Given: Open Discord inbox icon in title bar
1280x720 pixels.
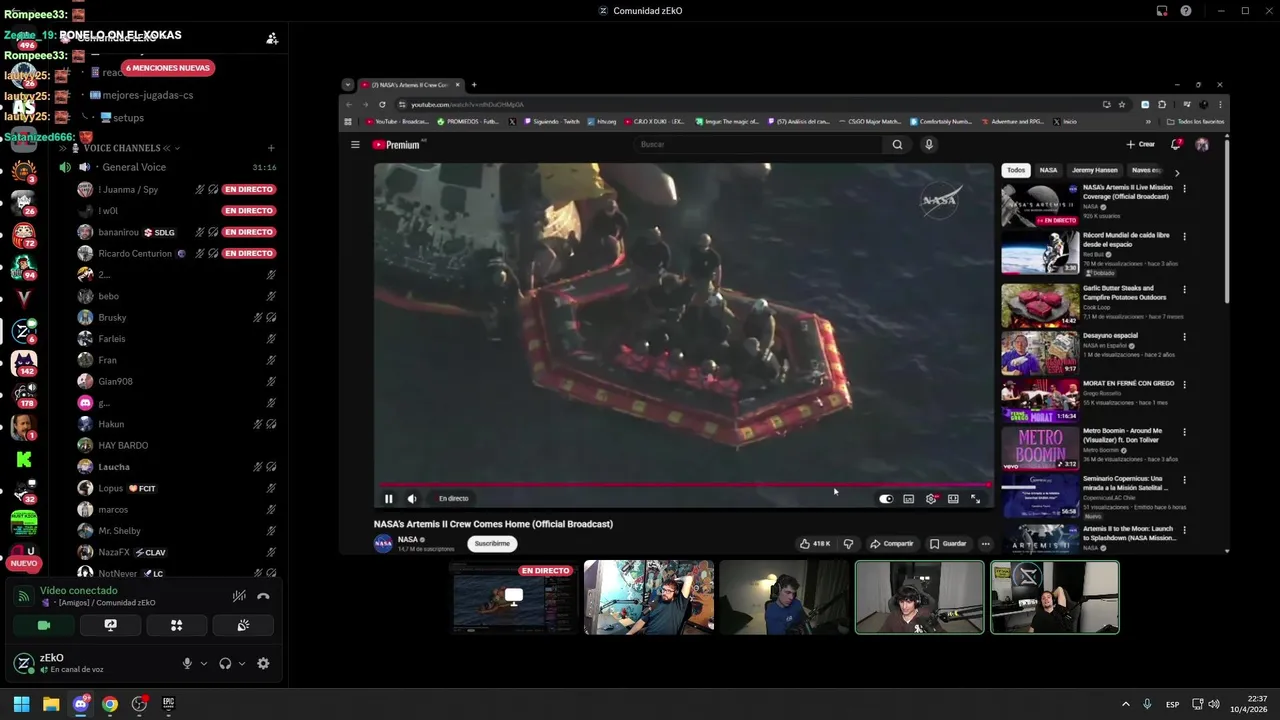Looking at the screenshot, I should click(x=1162, y=11).
